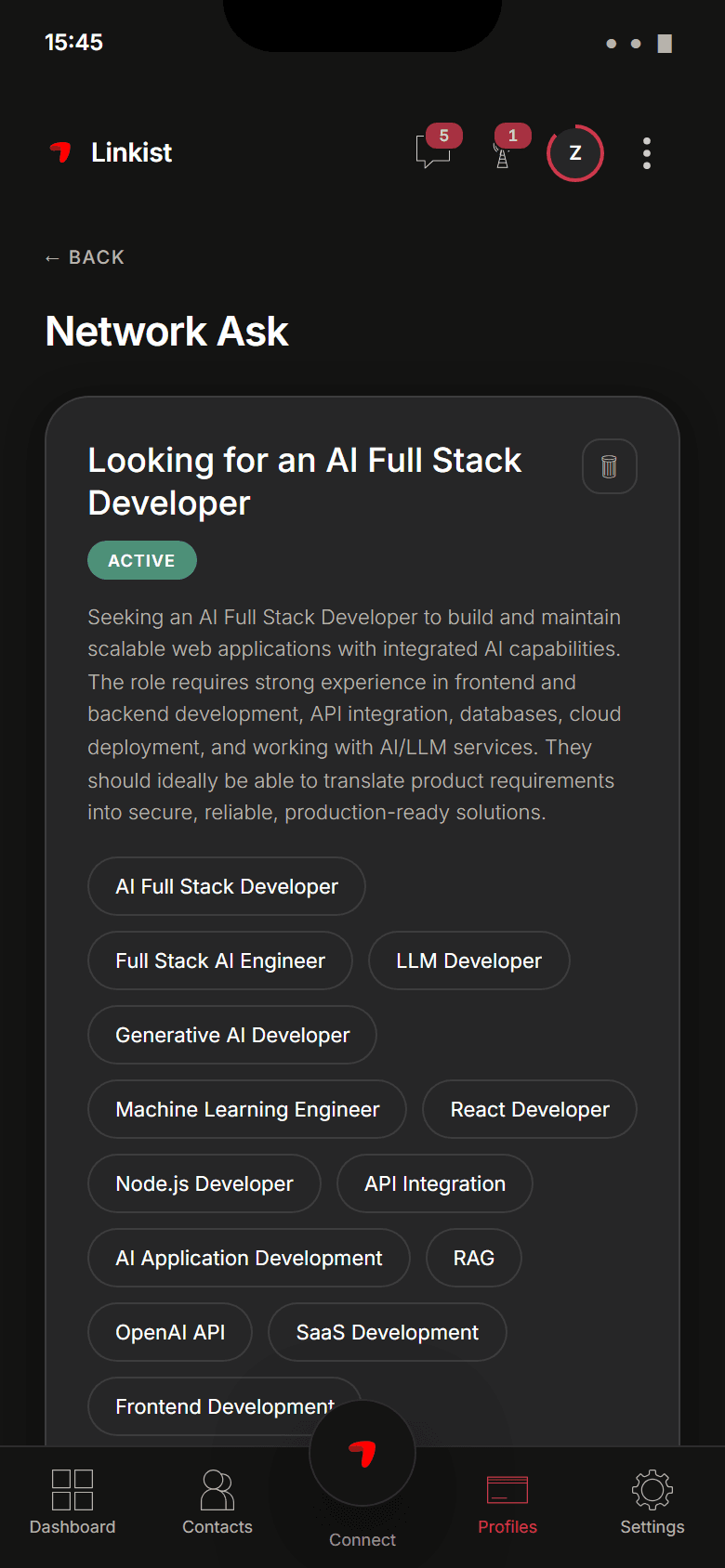
Task: Tap the central Connect button
Action: coord(362,1454)
